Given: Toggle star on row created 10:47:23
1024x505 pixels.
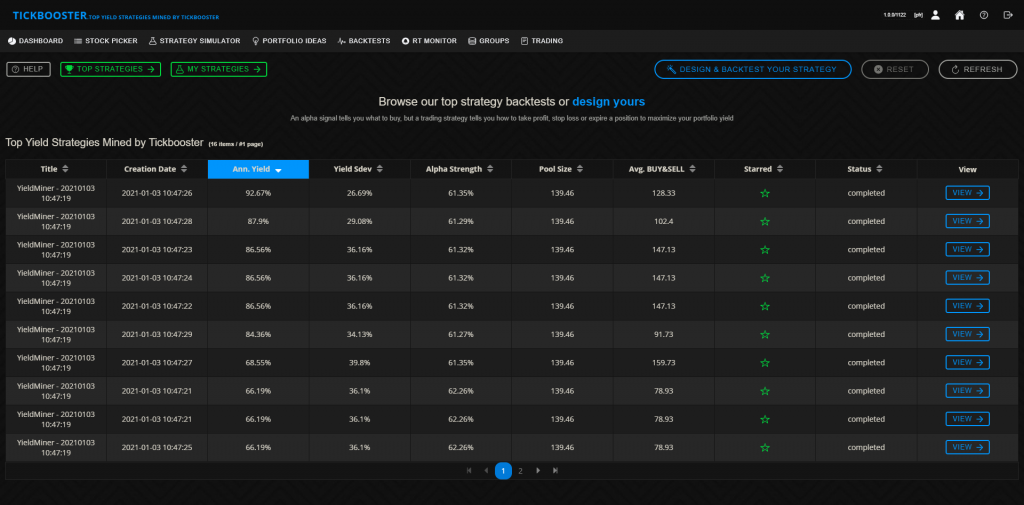Looking at the screenshot, I should pos(765,250).
